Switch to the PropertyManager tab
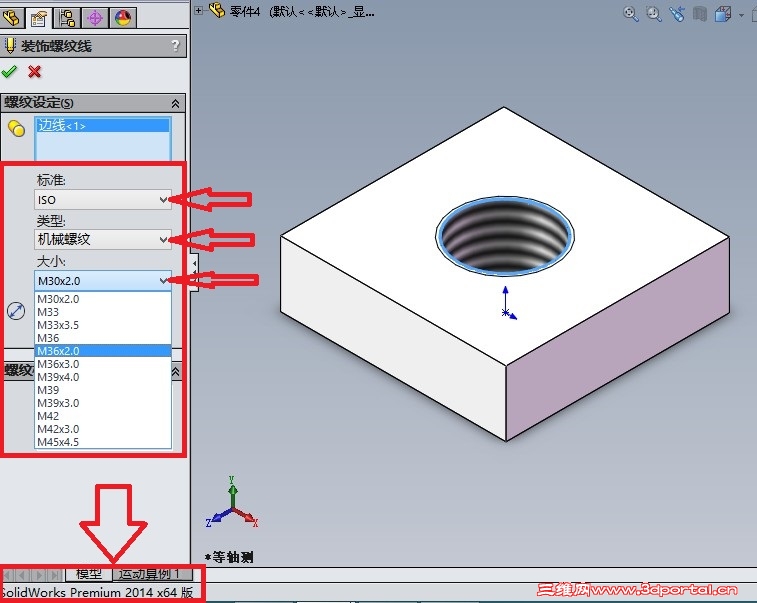Viewport: 757px width, 603px height. pyautogui.click(x=39, y=18)
